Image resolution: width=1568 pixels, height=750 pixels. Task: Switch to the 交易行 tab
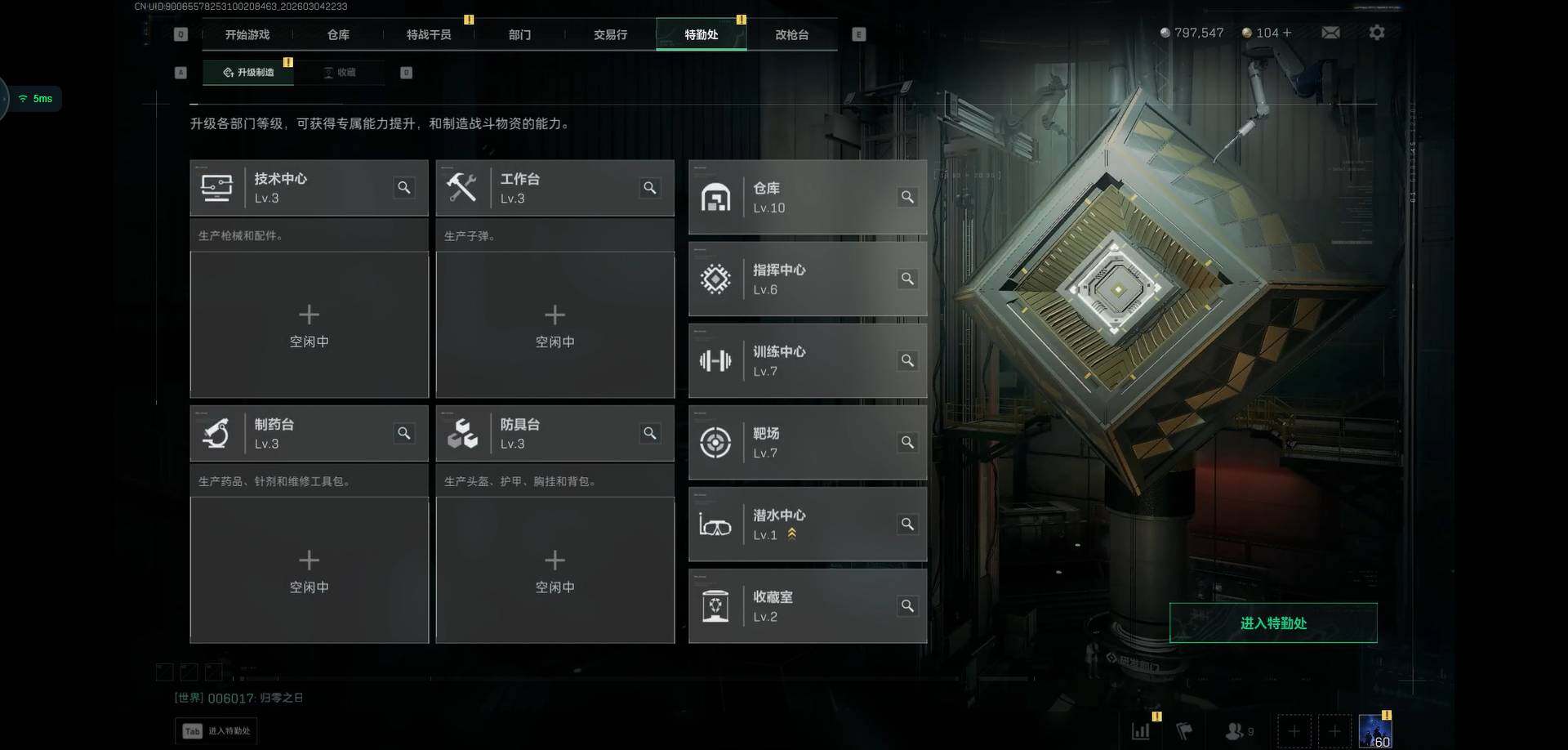click(x=610, y=34)
